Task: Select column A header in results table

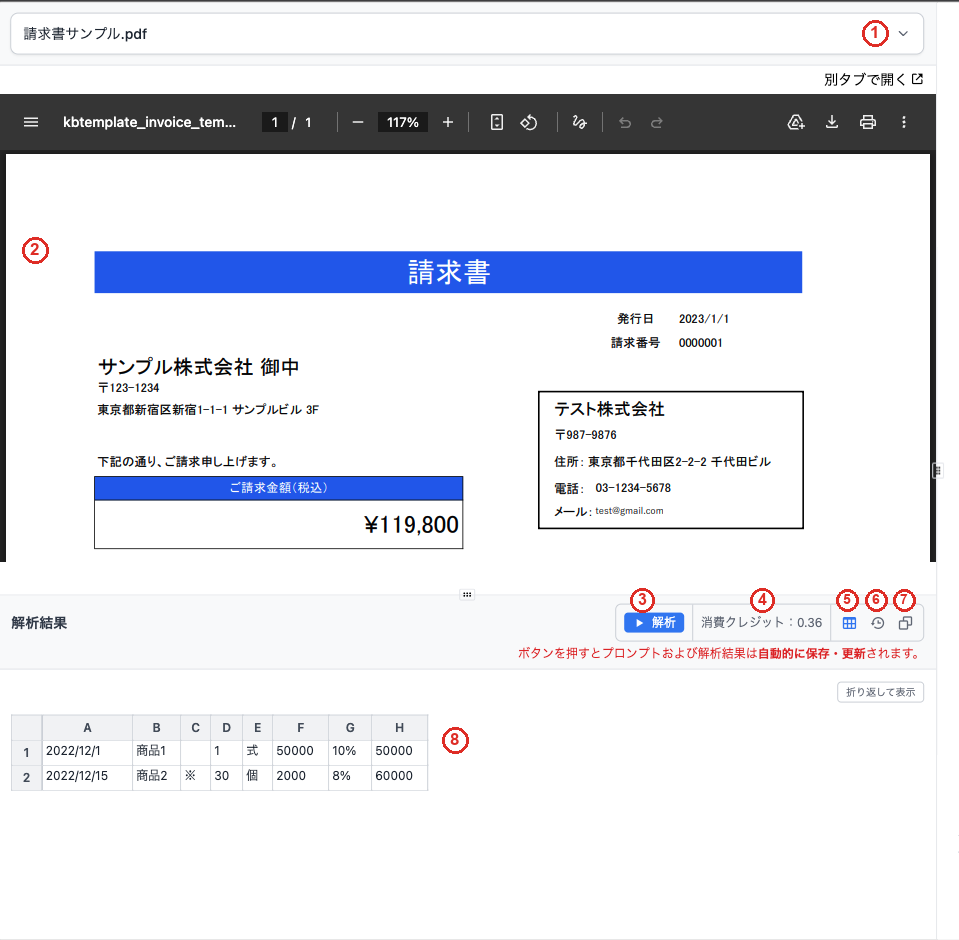Action: 87,727
